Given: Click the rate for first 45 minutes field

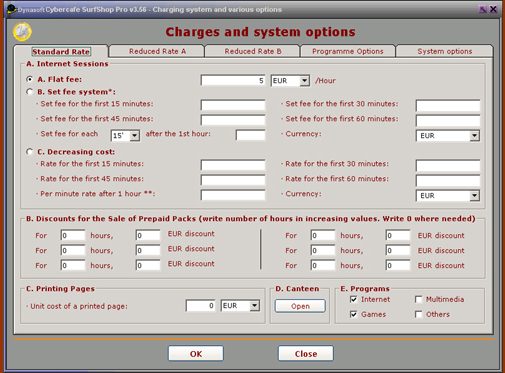Looking at the screenshot, I should coord(233,180).
